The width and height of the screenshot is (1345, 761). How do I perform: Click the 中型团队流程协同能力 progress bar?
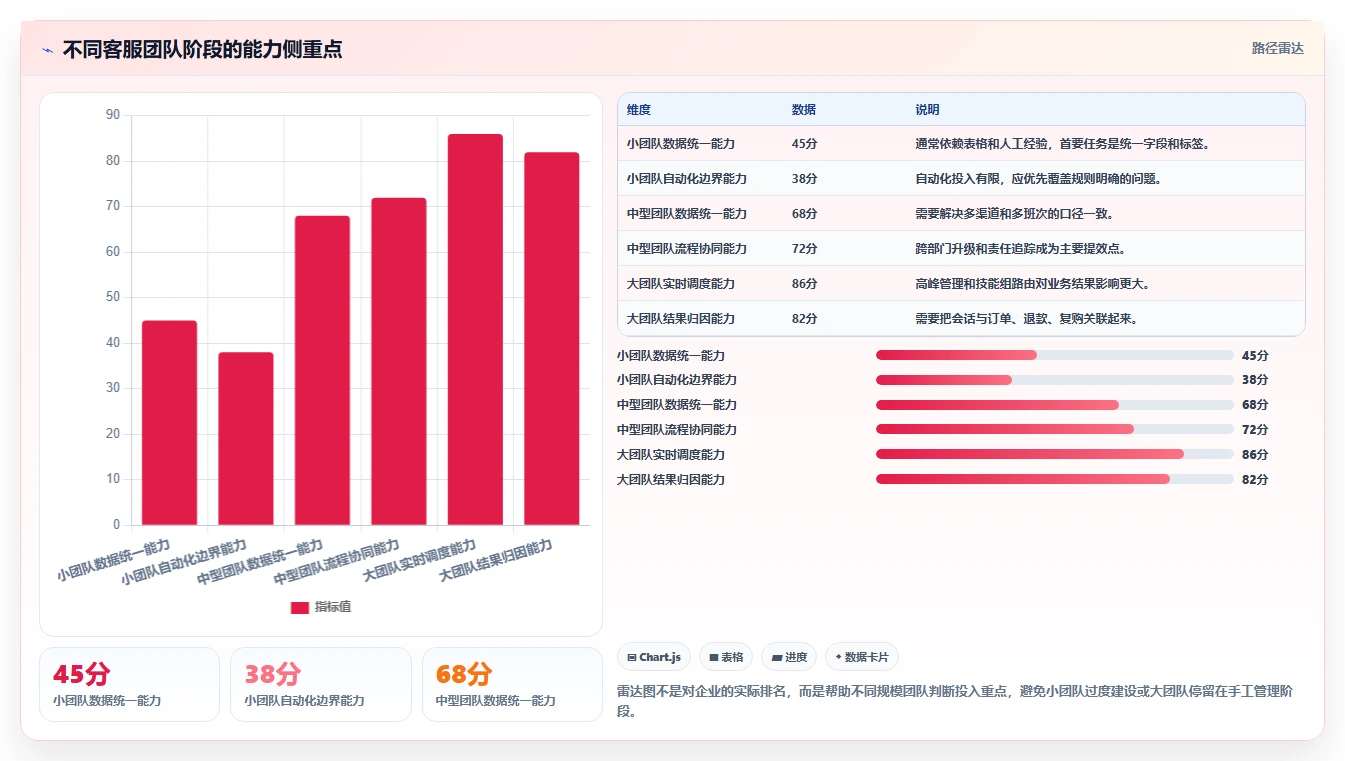(1054, 429)
